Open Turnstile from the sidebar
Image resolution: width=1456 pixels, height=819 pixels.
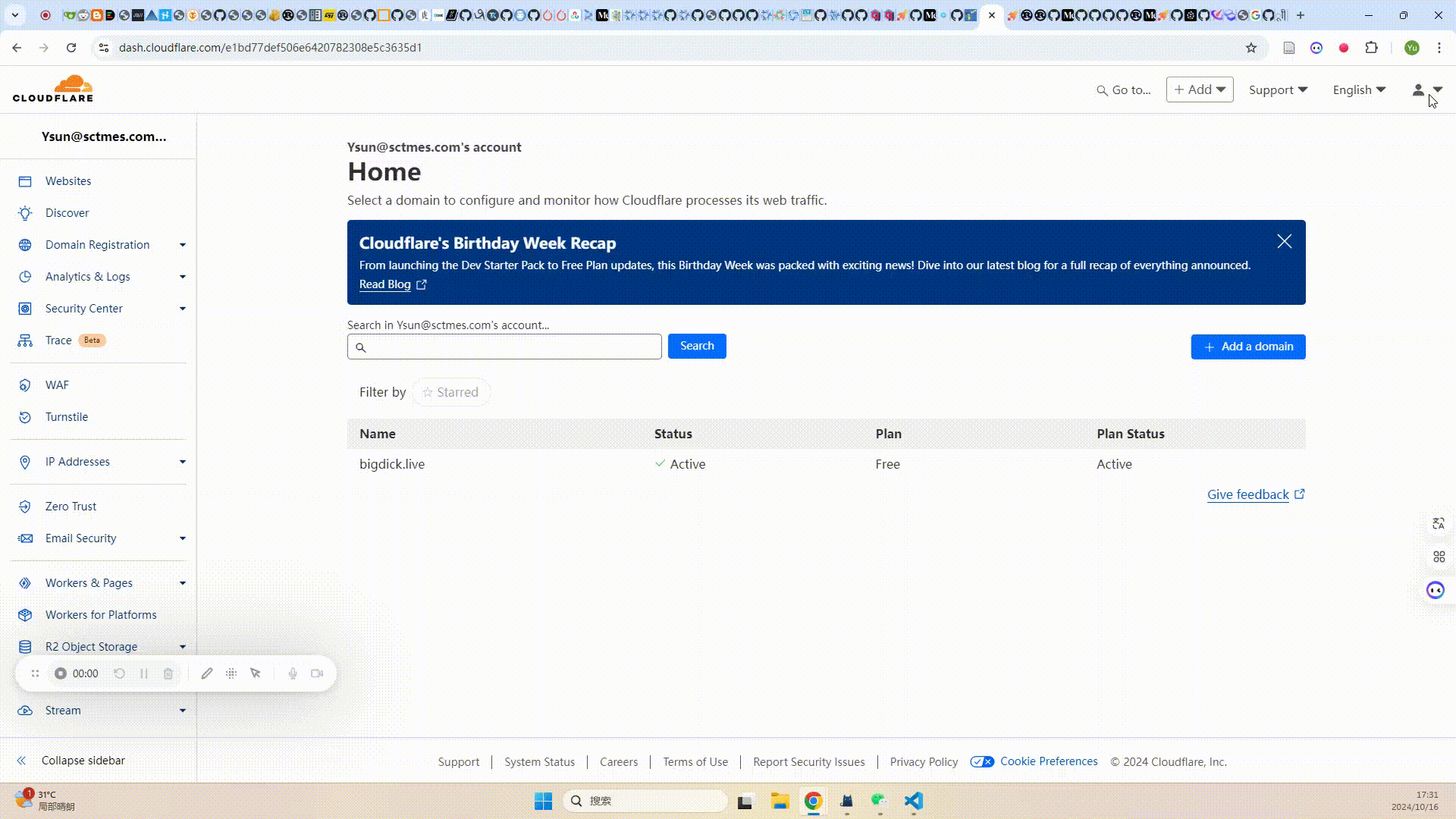(67, 416)
